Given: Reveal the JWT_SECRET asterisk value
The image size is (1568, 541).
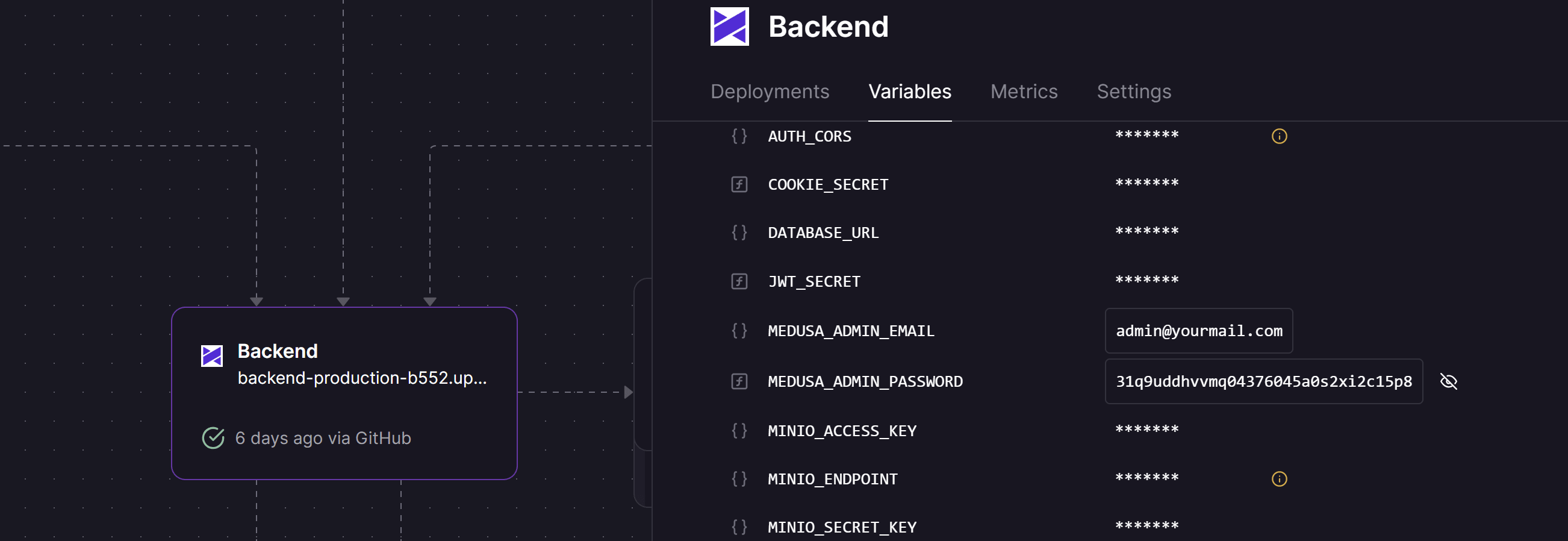Looking at the screenshot, I should (1146, 281).
